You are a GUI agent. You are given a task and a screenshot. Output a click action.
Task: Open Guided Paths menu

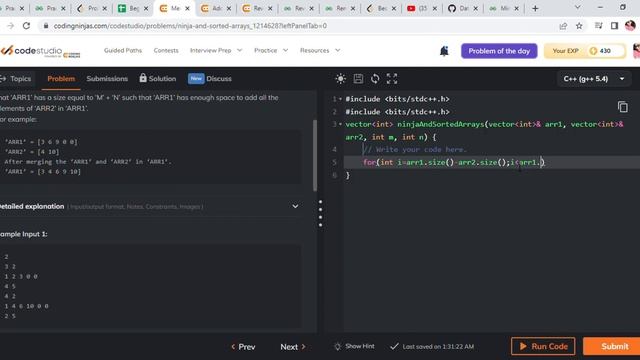pos(123,50)
